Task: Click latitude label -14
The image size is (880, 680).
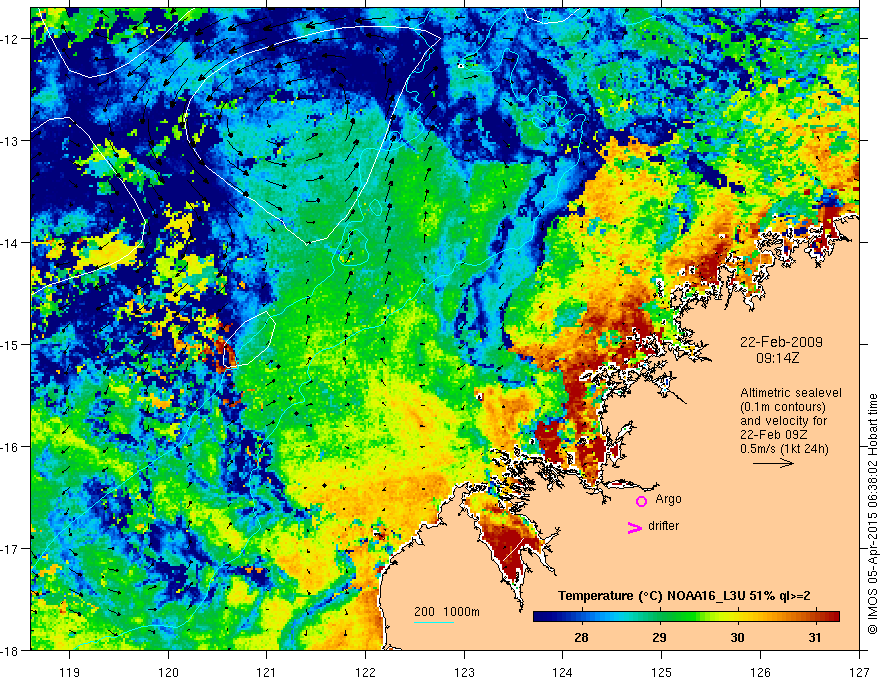Action: coord(10,243)
